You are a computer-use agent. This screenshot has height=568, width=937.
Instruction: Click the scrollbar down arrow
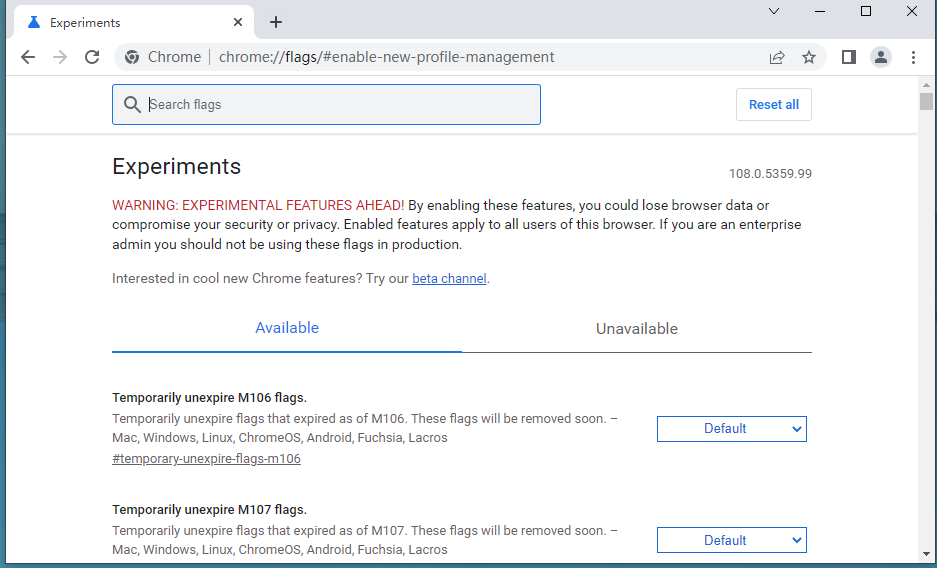[x=927, y=553]
